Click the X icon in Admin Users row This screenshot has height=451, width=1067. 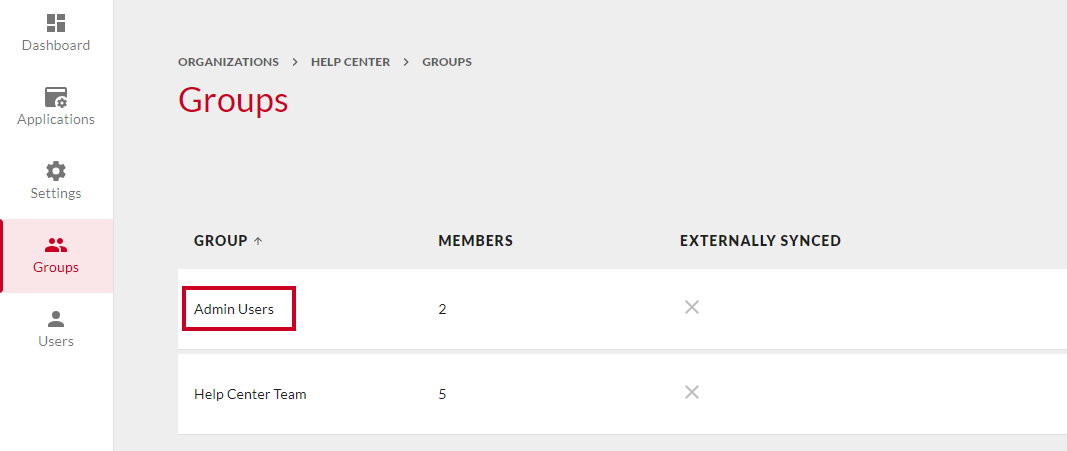(691, 307)
